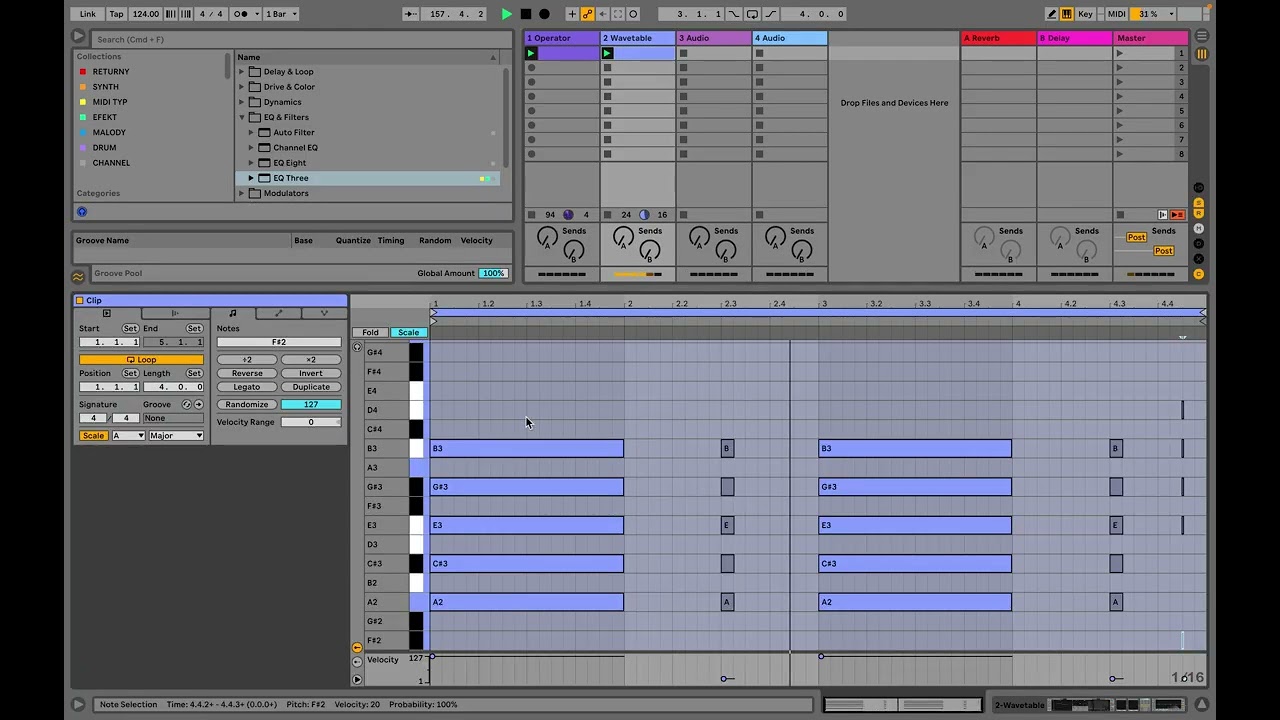Click Stop All Clips on Master

click(1120, 215)
